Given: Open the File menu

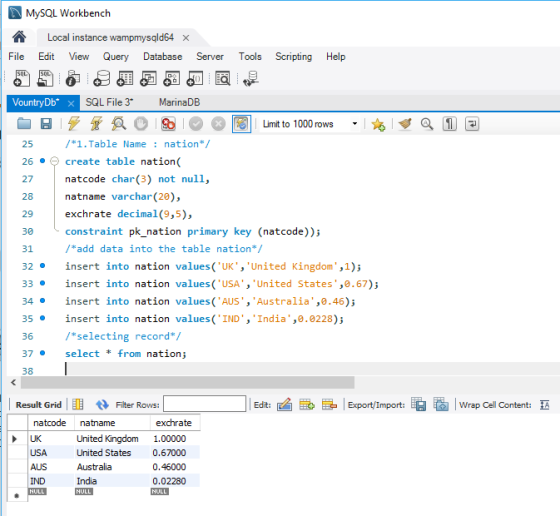Looking at the screenshot, I should (x=16, y=57).
